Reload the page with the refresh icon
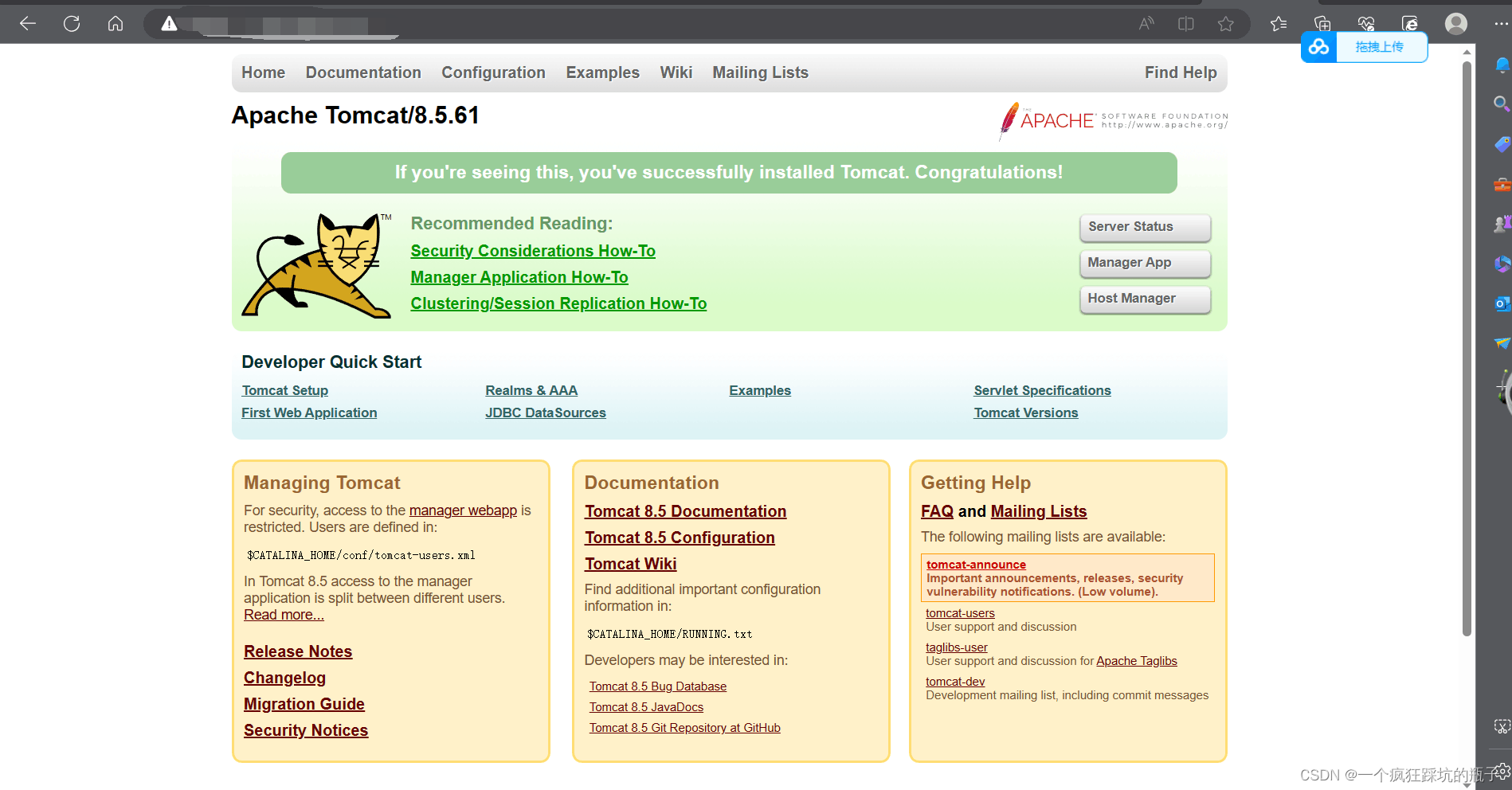The image size is (1512, 790). (72, 24)
